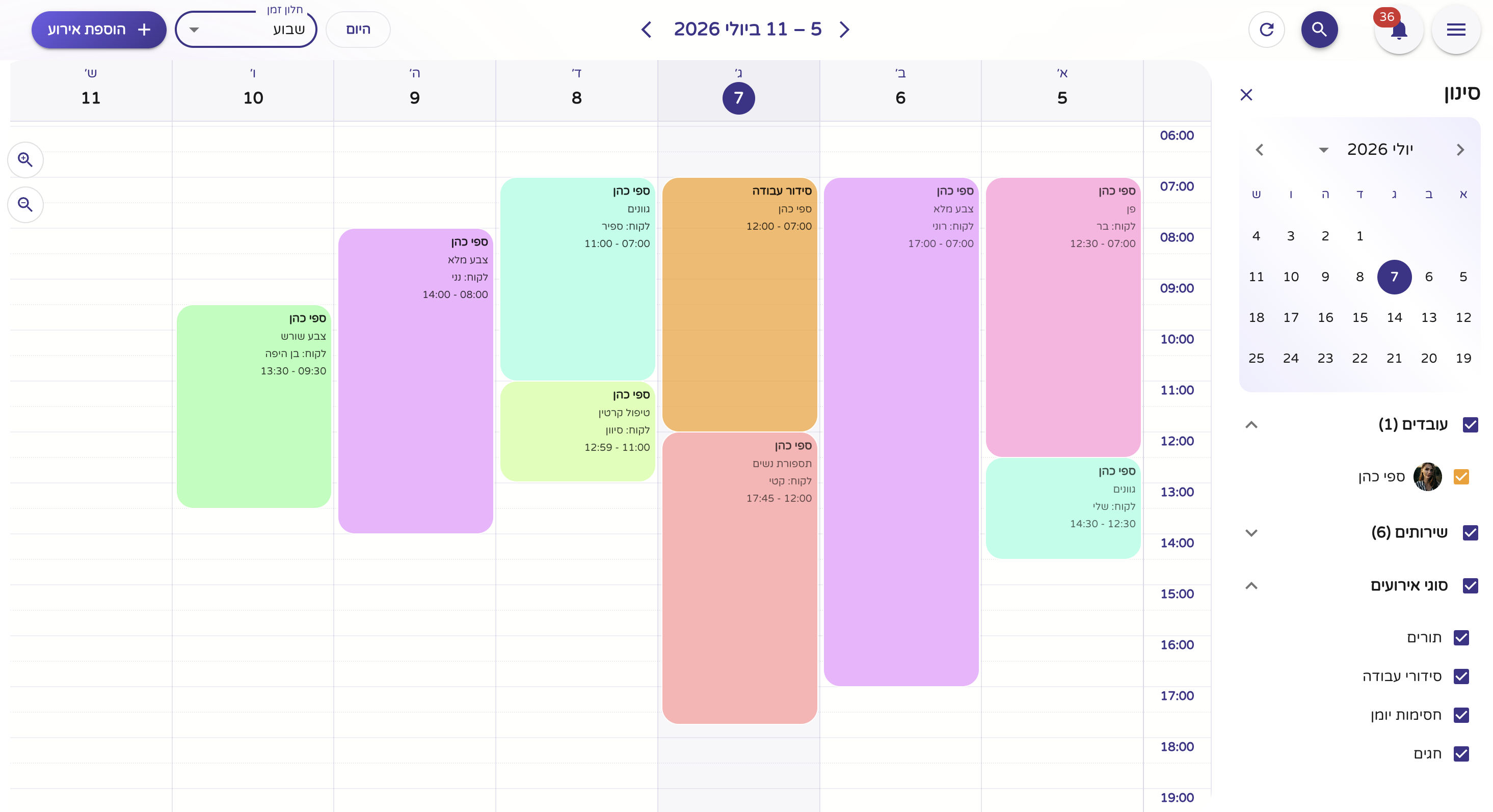Image resolution: width=1493 pixels, height=812 pixels.
Task: Open the orange סידור עבודה event block
Action: (739, 304)
